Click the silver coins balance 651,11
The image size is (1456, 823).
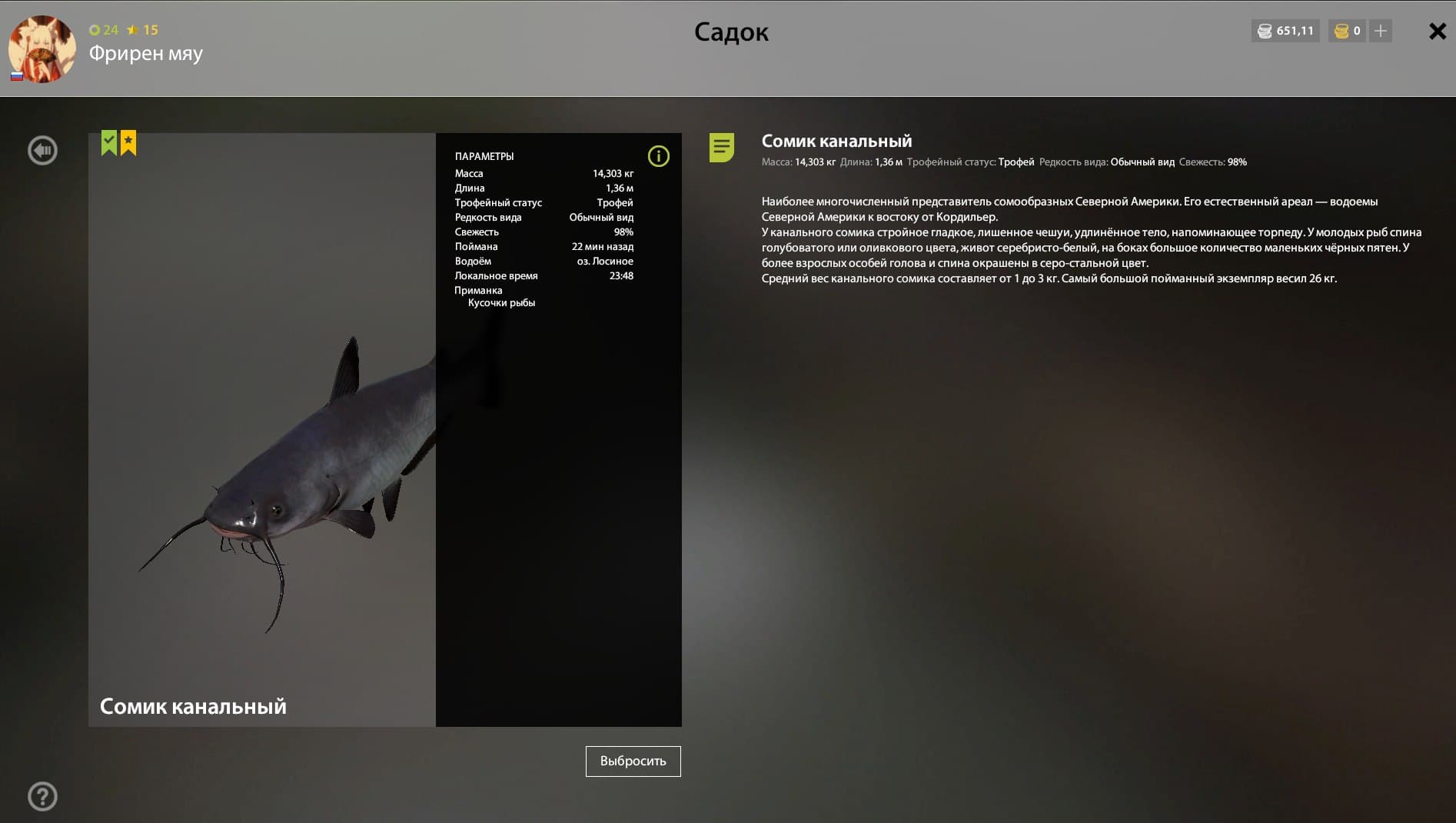pyautogui.click(x=1285, y=31)
